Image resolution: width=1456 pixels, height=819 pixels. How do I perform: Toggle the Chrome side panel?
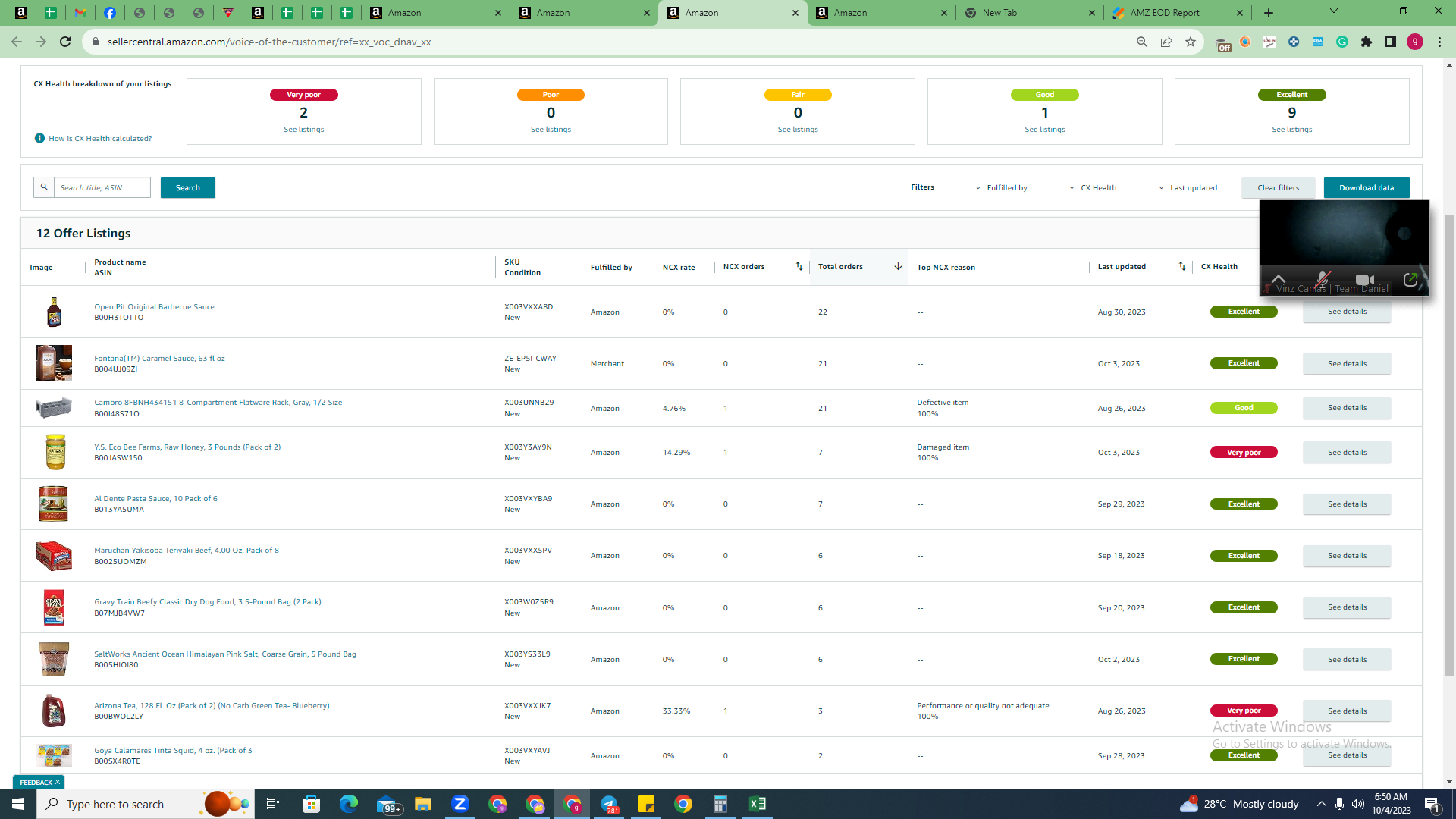1391,42
